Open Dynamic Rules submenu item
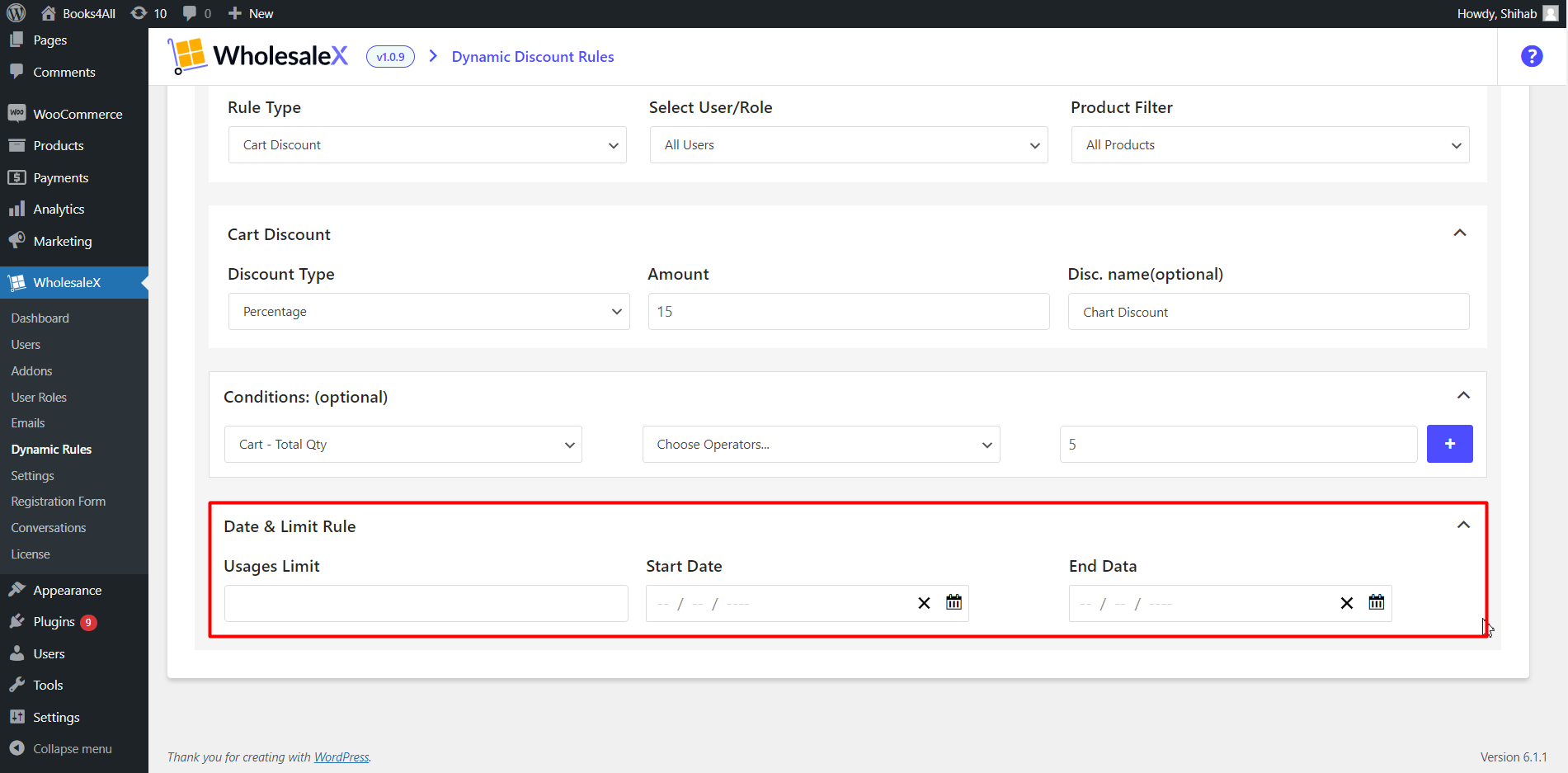 tap(51, 449)
